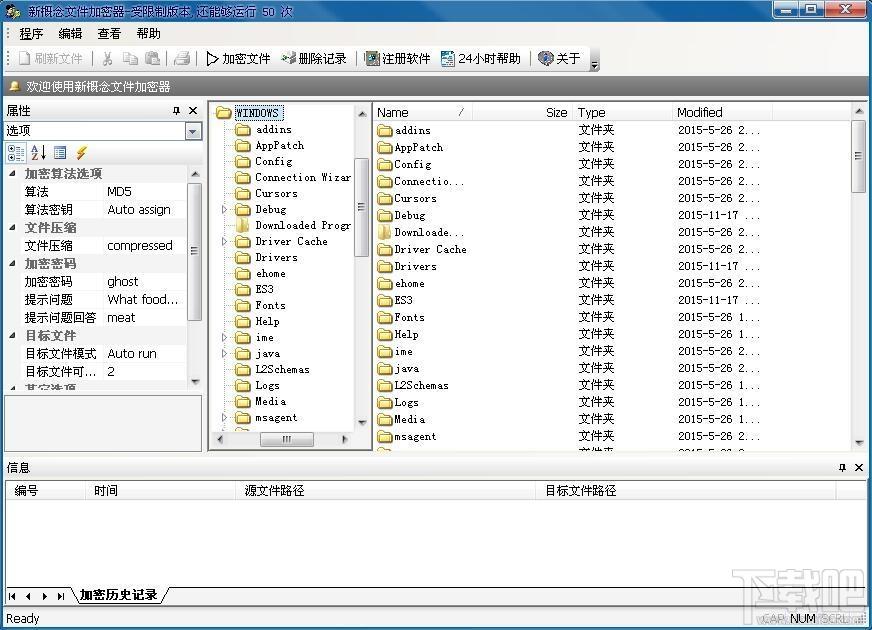Close the 属性 properties panel

pyautogui.click(x=193, y=111)
